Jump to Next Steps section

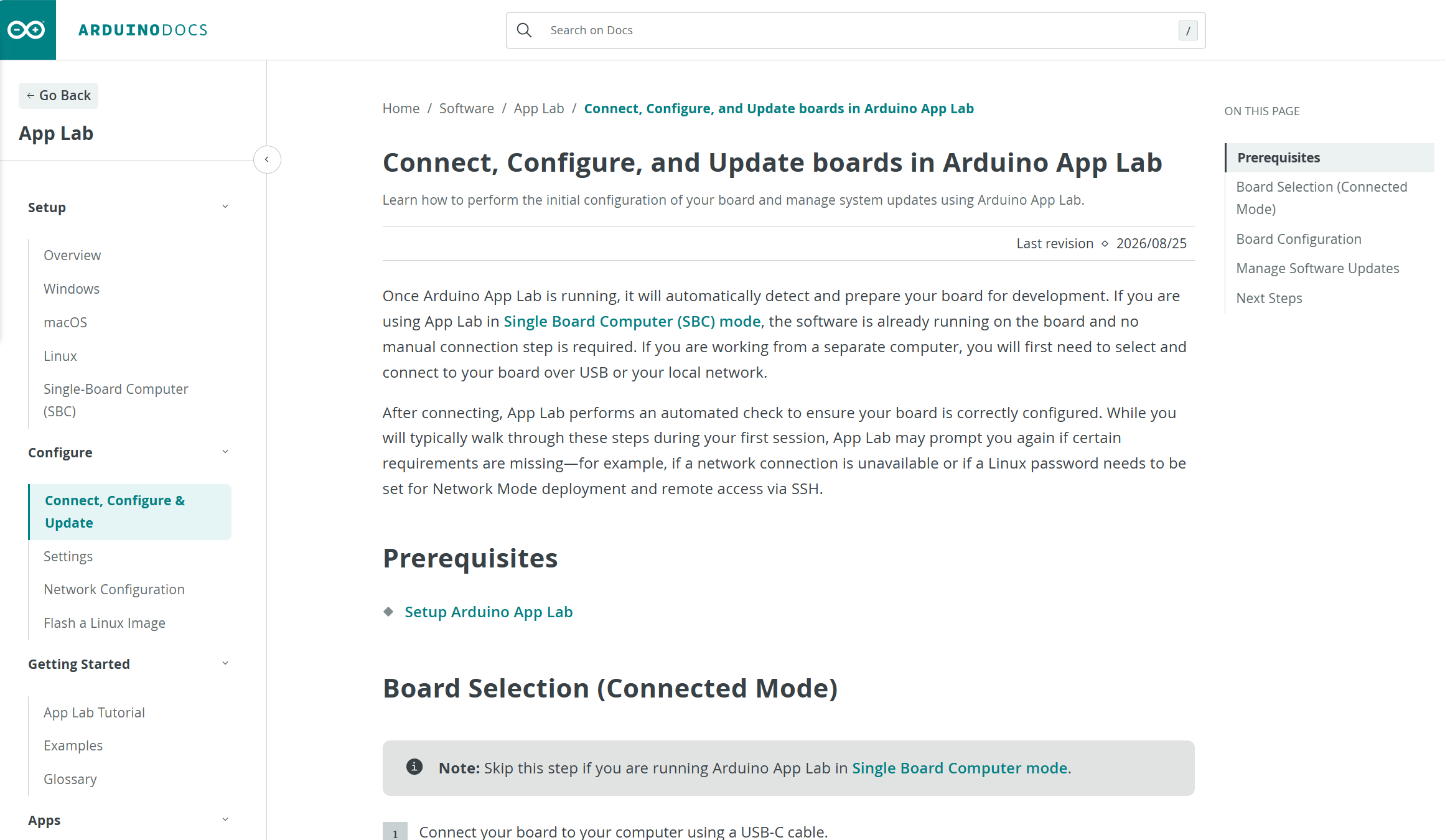(x=1269, y=298)
